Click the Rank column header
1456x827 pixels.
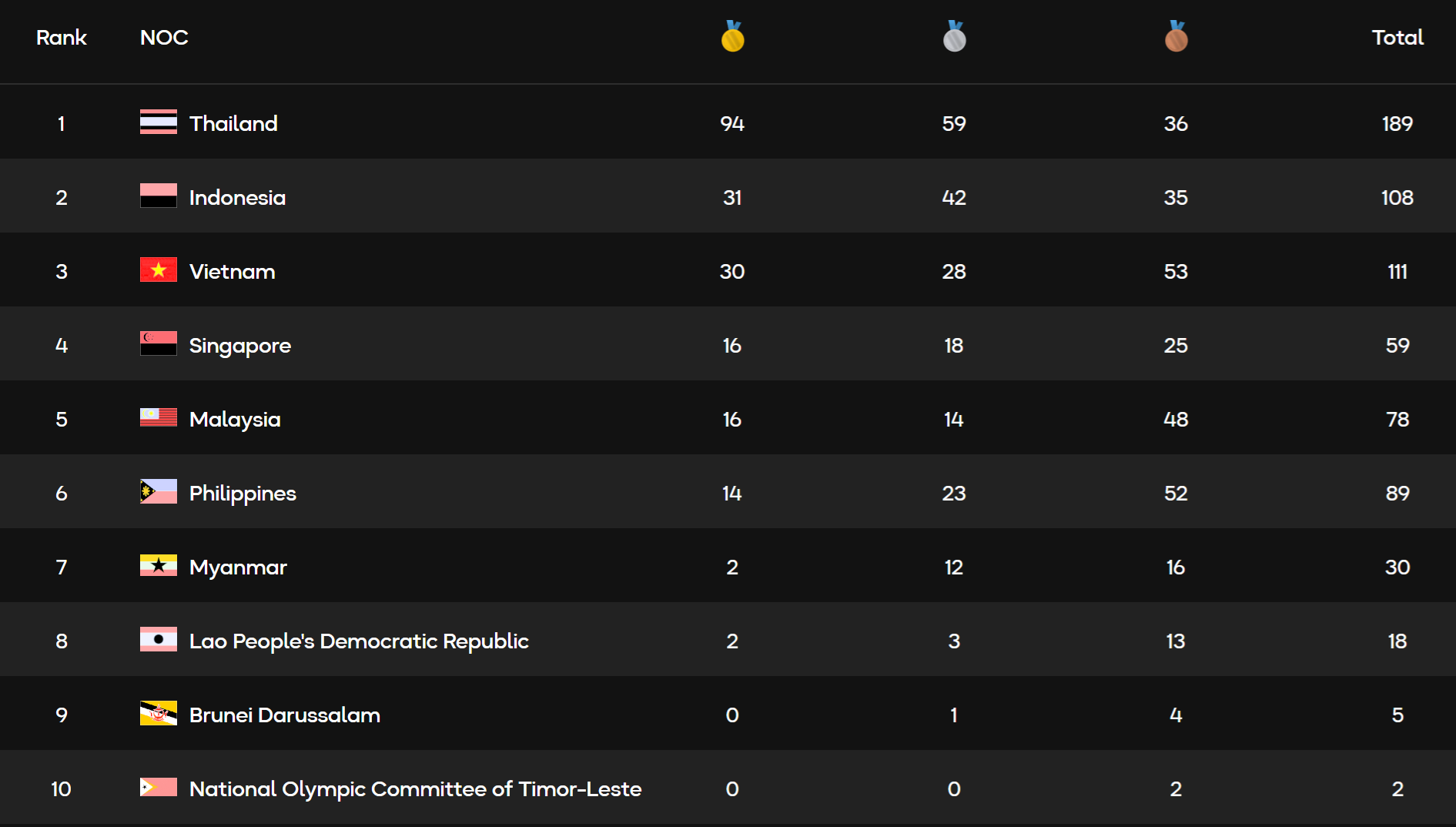click(62, 38)
